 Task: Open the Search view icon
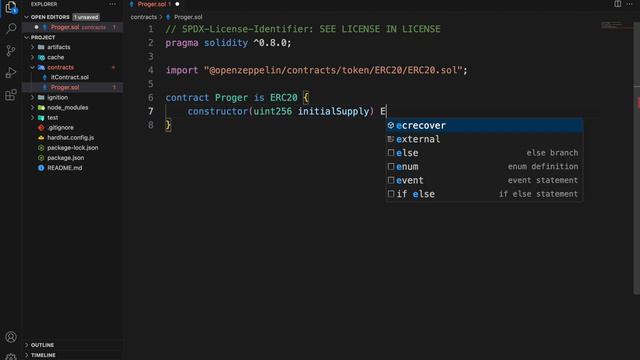click(x=11, y=28)
